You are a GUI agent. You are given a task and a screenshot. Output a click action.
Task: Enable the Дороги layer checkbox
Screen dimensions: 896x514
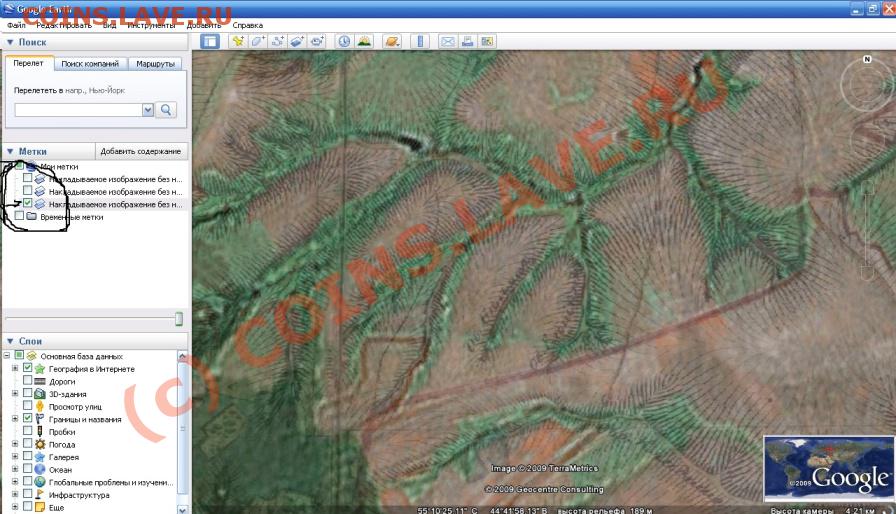pos(27,380)
